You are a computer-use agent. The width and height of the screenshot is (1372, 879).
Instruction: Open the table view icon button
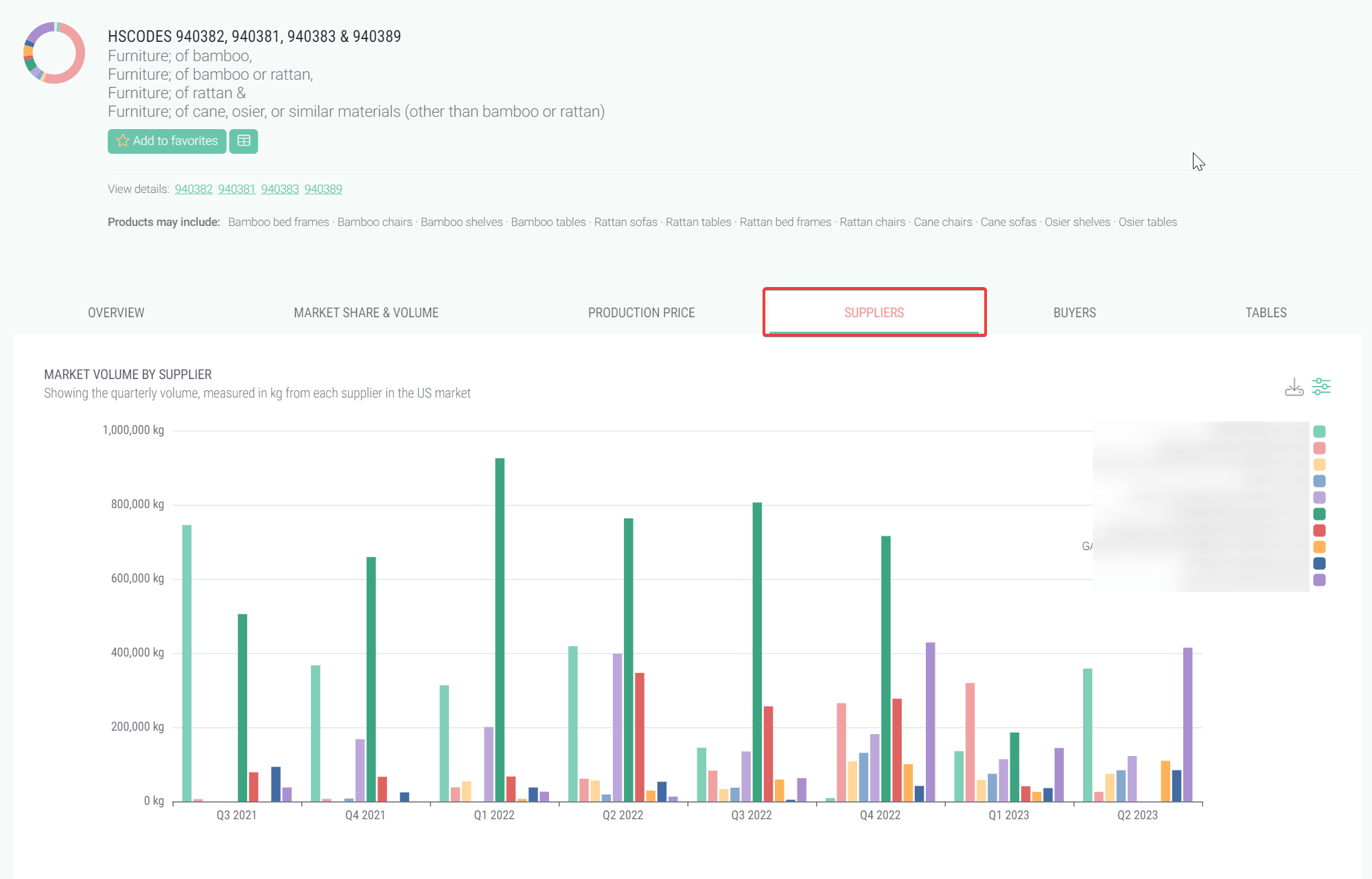pyautogui.click(x=244, y=141)
